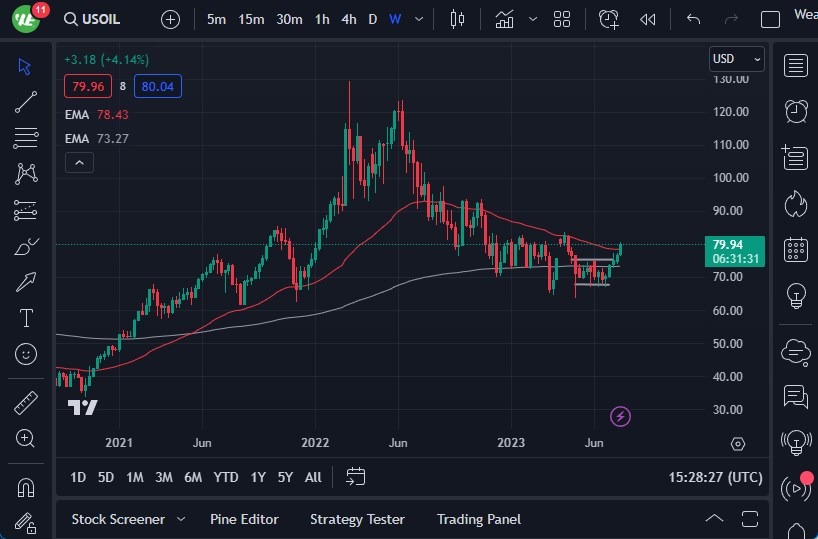Toggle magnet mode on
Screen dimensions: 818x539
click(26, 487)
